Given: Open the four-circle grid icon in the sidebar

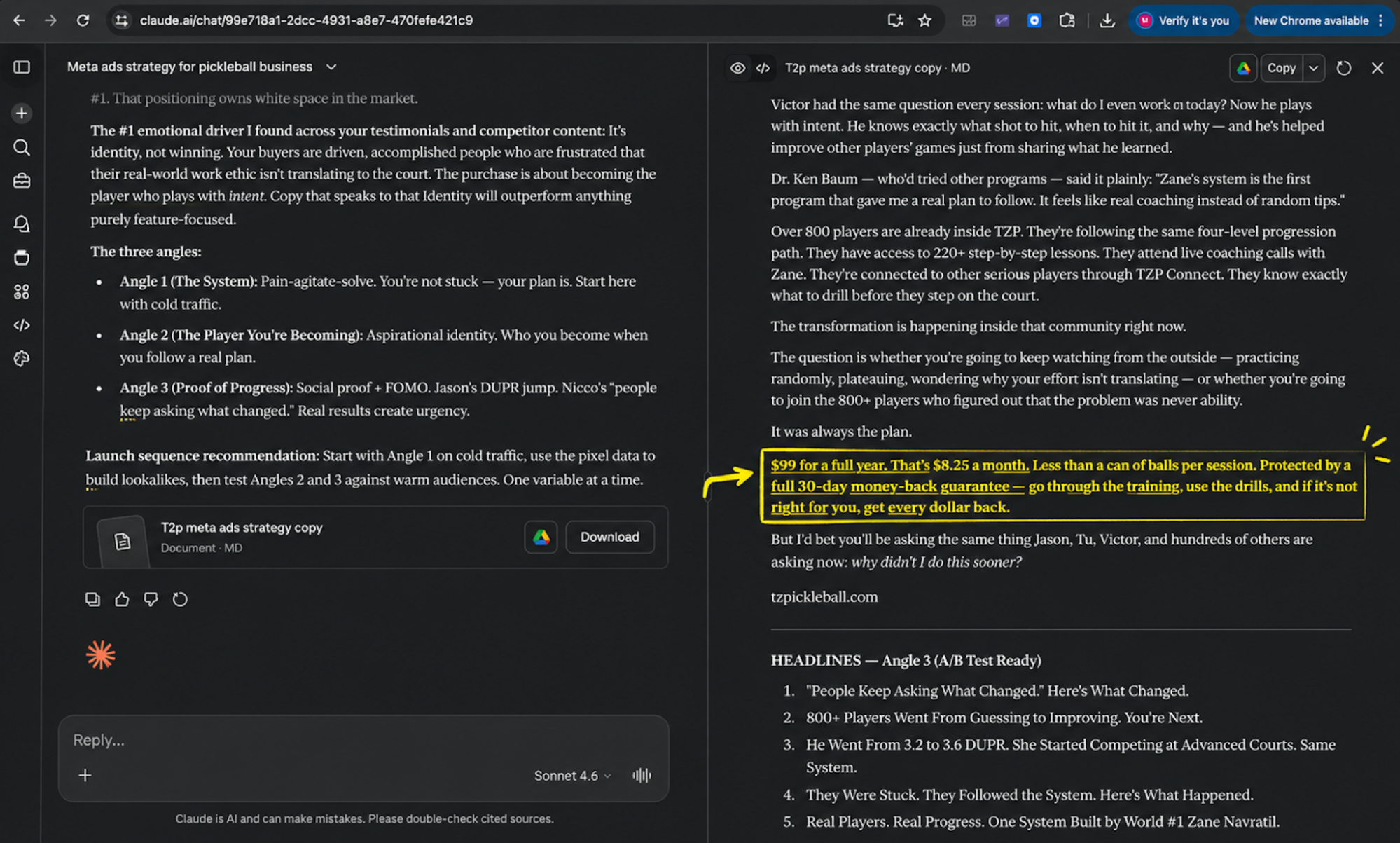Looking at the screenshot, I should [22, 292].
